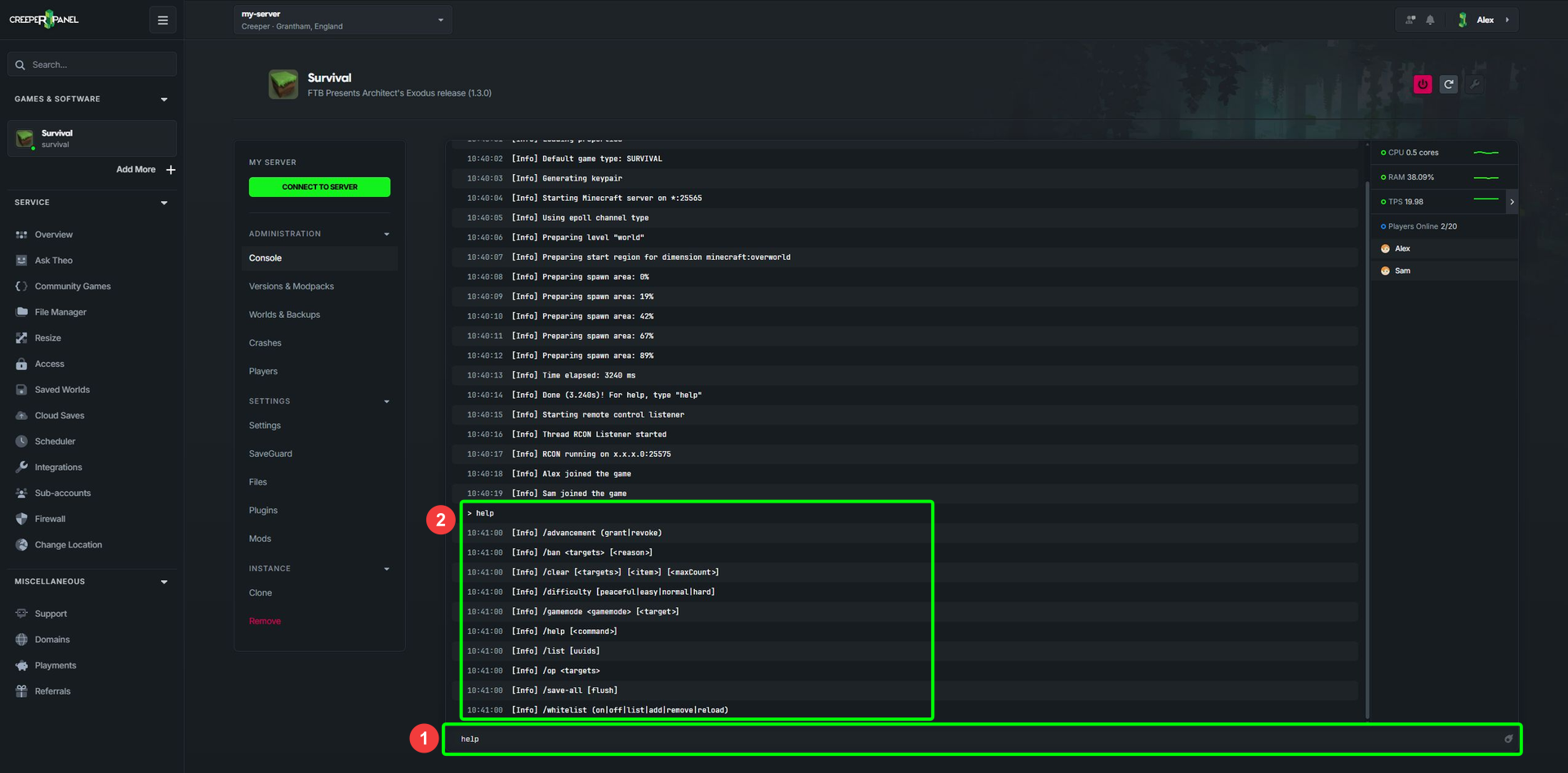Viewport: 1568px width, 773px height.
Task: Click the Access lock icon
Action: [22, 364]
